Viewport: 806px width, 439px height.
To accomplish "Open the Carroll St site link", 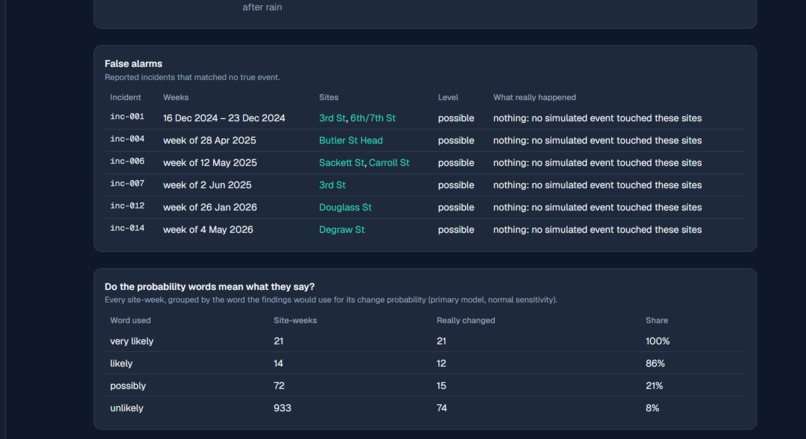I will [x=389, y=162].
